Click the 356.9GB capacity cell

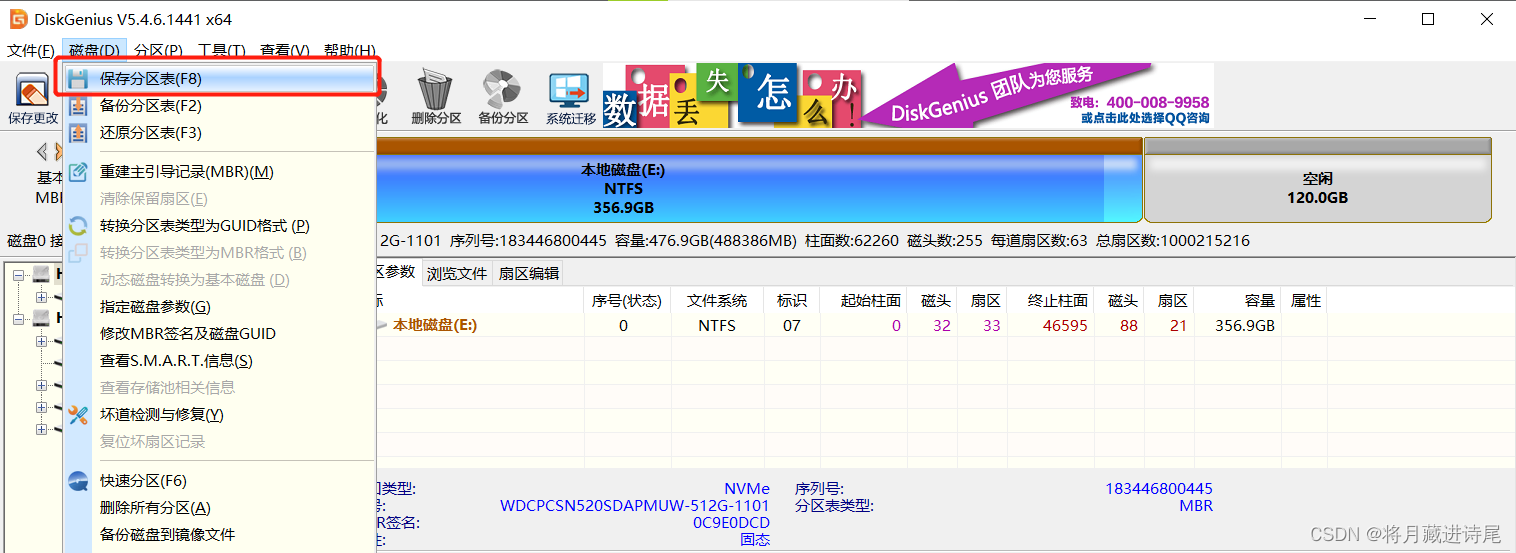[x=1245, y=326]
